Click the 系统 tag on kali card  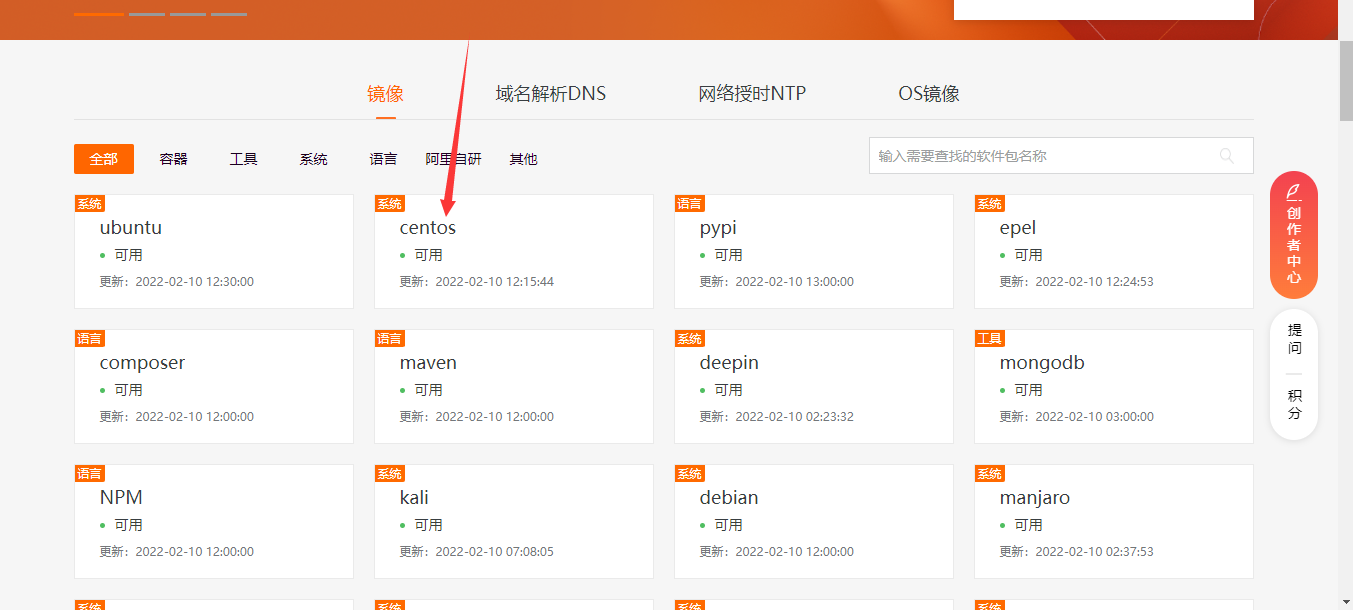pos(389,473)
